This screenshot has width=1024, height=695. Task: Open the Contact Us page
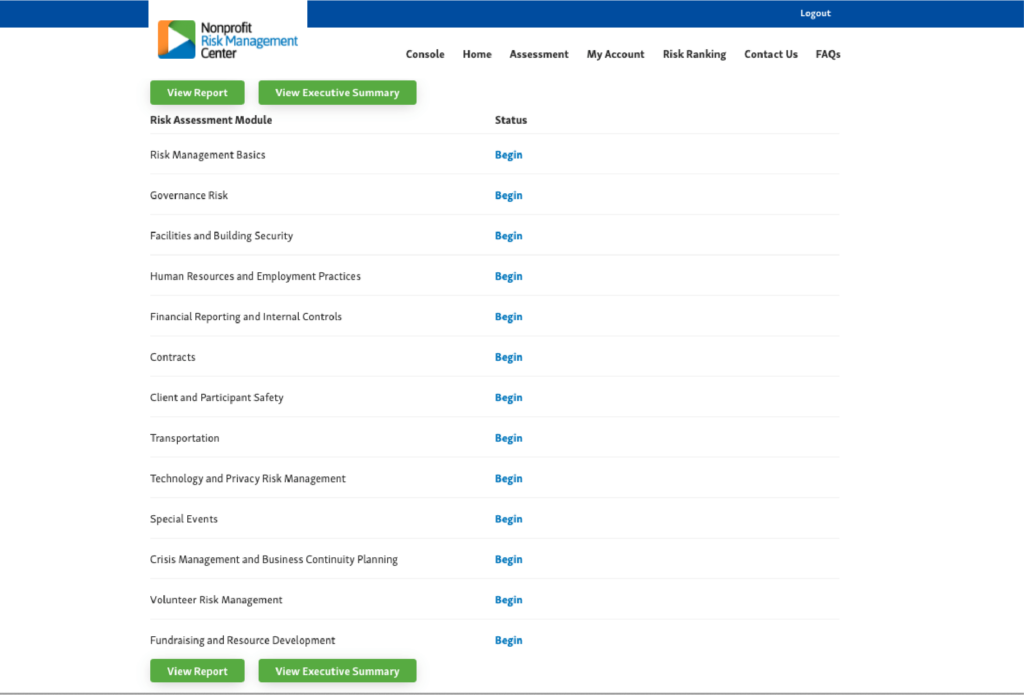(770, 54)
